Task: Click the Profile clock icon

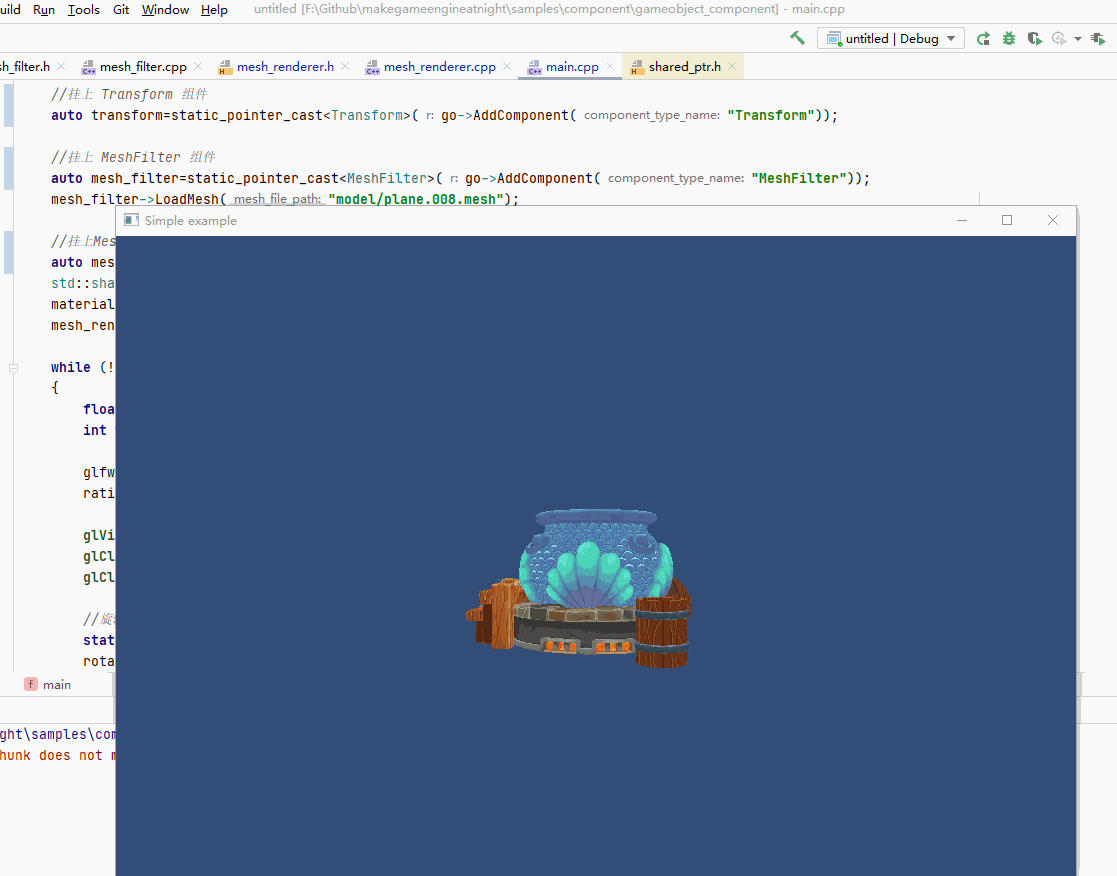Action: pyautogui.click(x=1059, y=38)
